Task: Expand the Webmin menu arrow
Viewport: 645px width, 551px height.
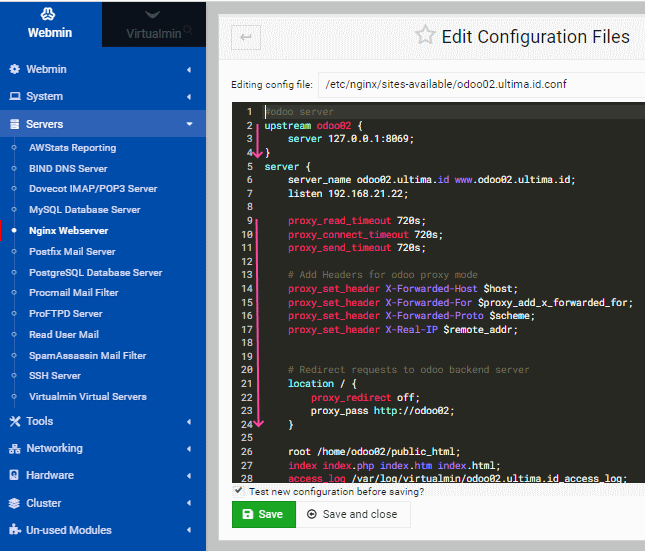Action: click(x=189, y=70)
